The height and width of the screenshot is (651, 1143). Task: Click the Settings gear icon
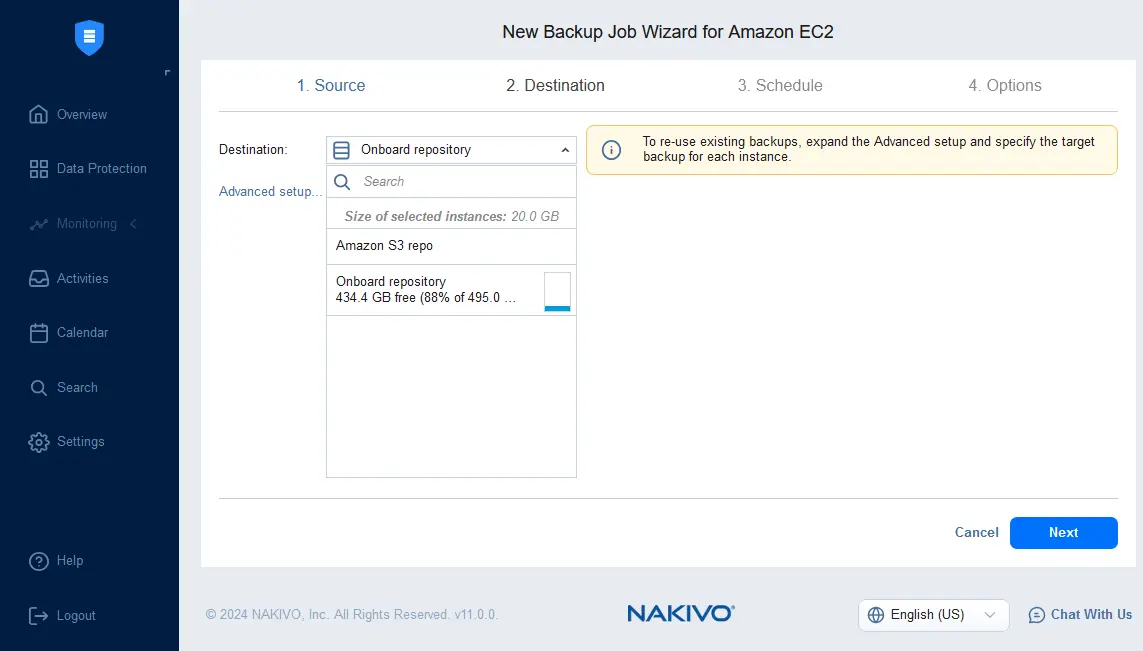pos(39,442)
